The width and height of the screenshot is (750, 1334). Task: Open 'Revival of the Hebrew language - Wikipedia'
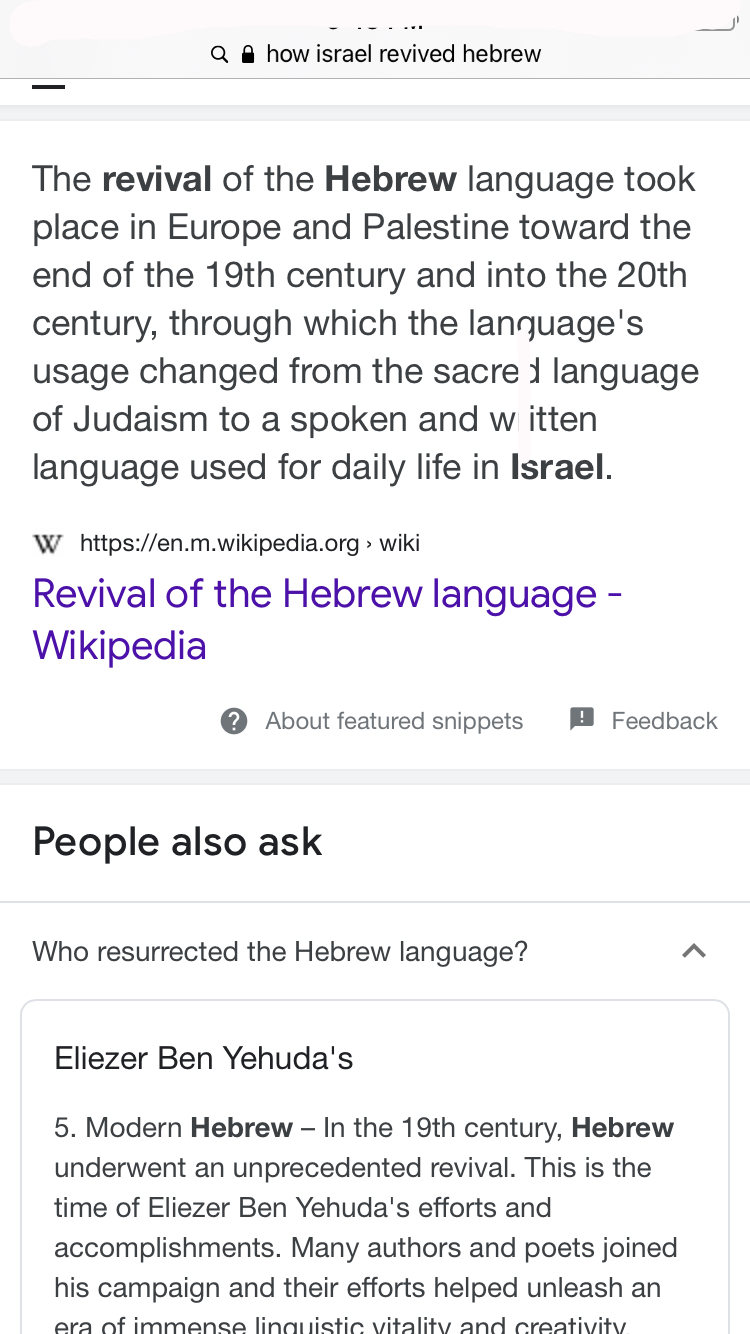[327, 620]
